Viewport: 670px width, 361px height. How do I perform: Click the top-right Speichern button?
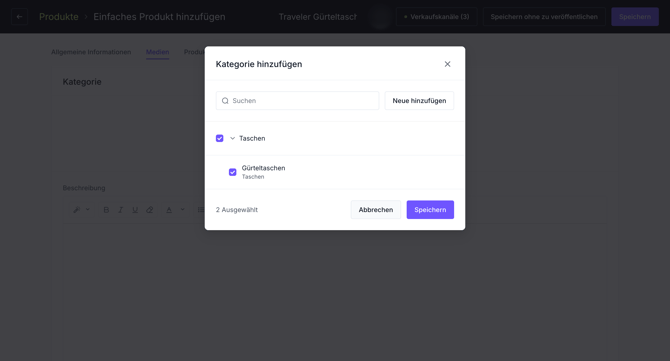635,17
